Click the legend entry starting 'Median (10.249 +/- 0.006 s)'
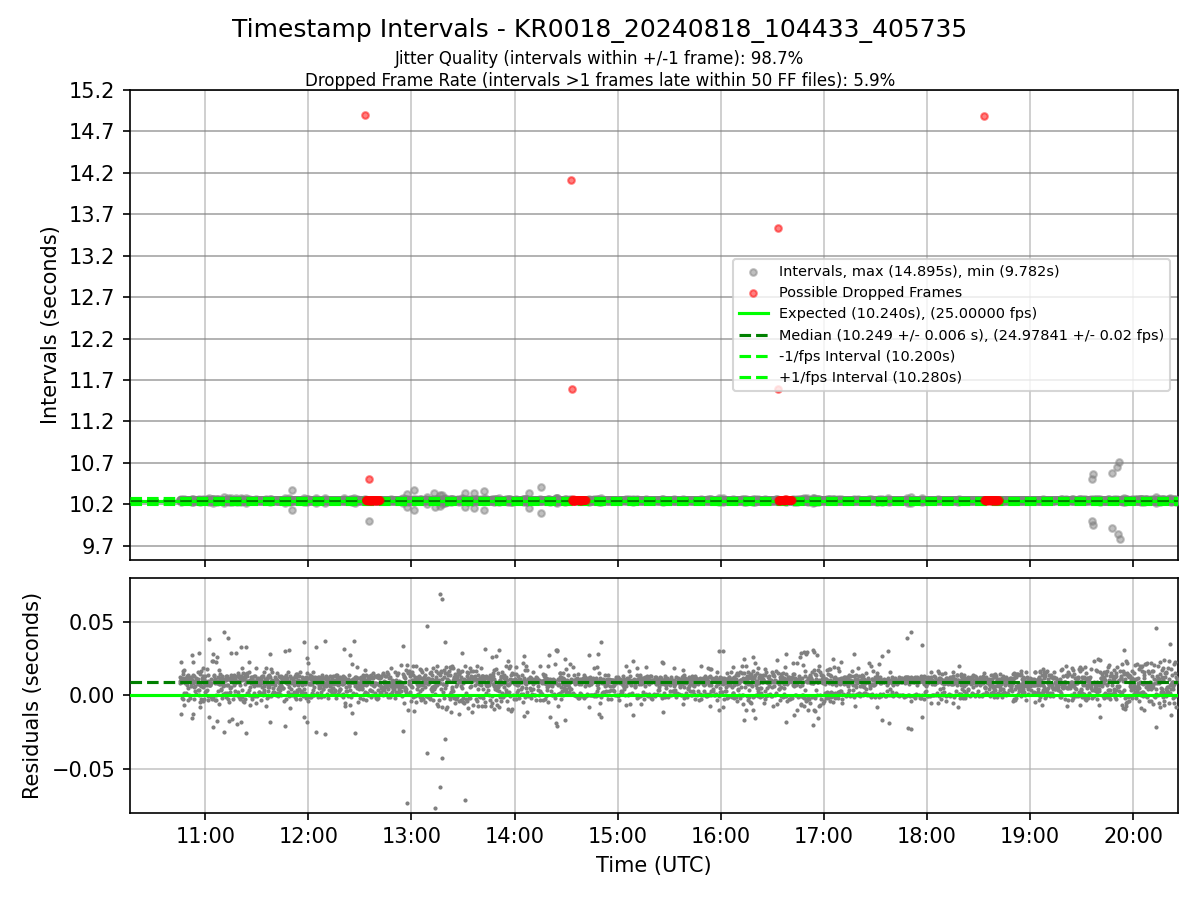The image size is (1200, 900). (971, 335)
